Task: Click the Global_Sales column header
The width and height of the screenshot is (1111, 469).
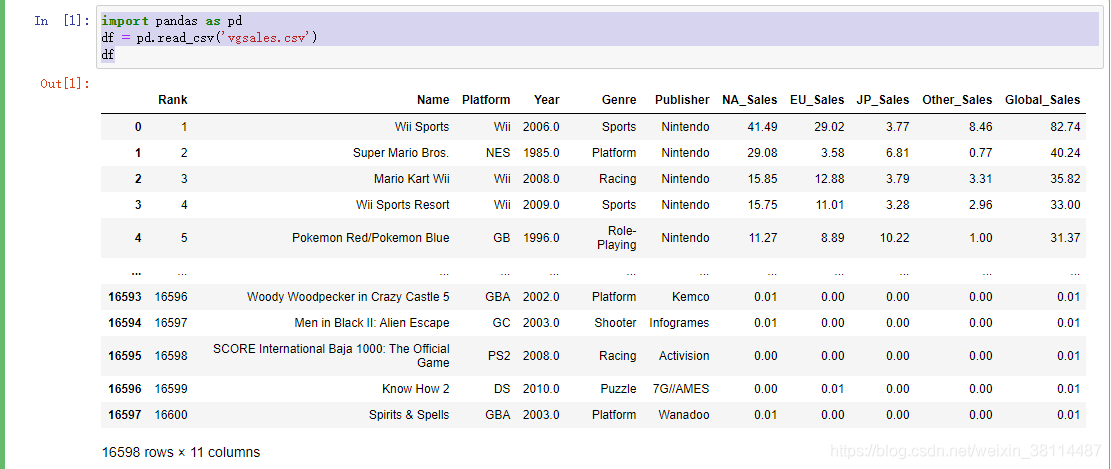Action: tap(1042, 100)
